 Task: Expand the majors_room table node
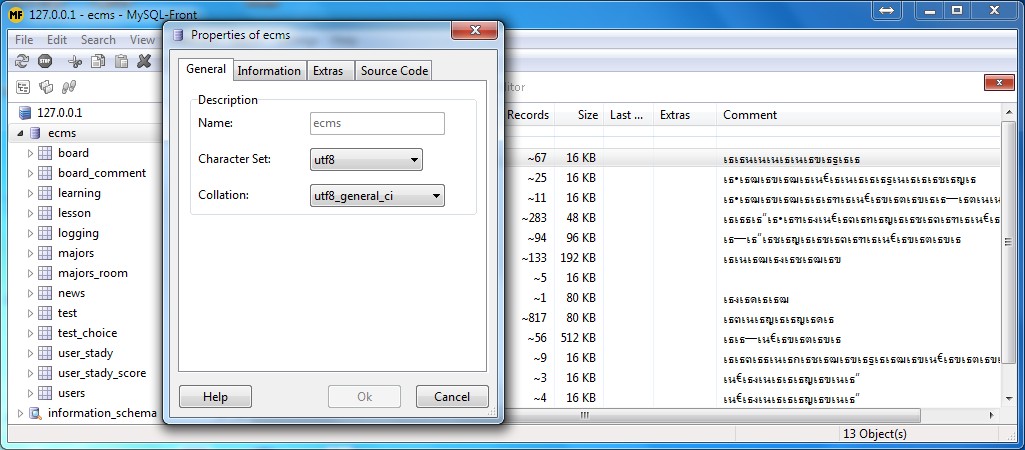(30, 273)
